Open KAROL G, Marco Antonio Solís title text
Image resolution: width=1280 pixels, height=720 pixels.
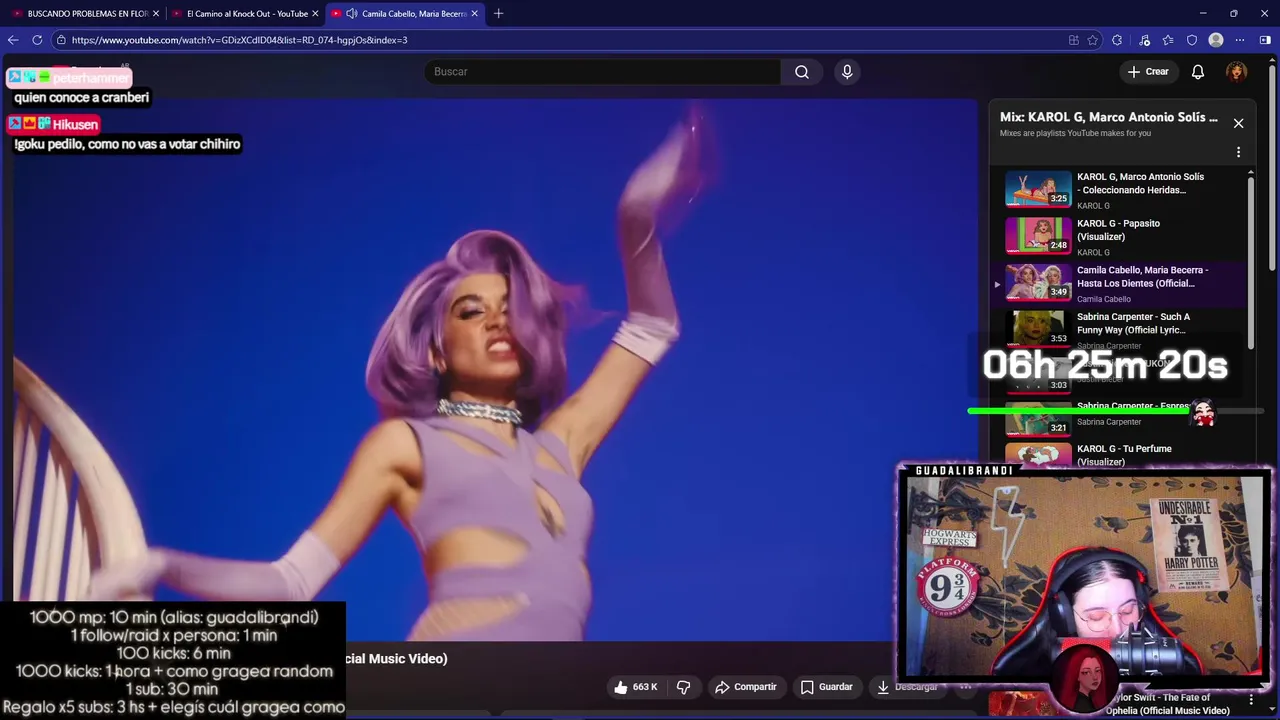(x=1140, y=183)
